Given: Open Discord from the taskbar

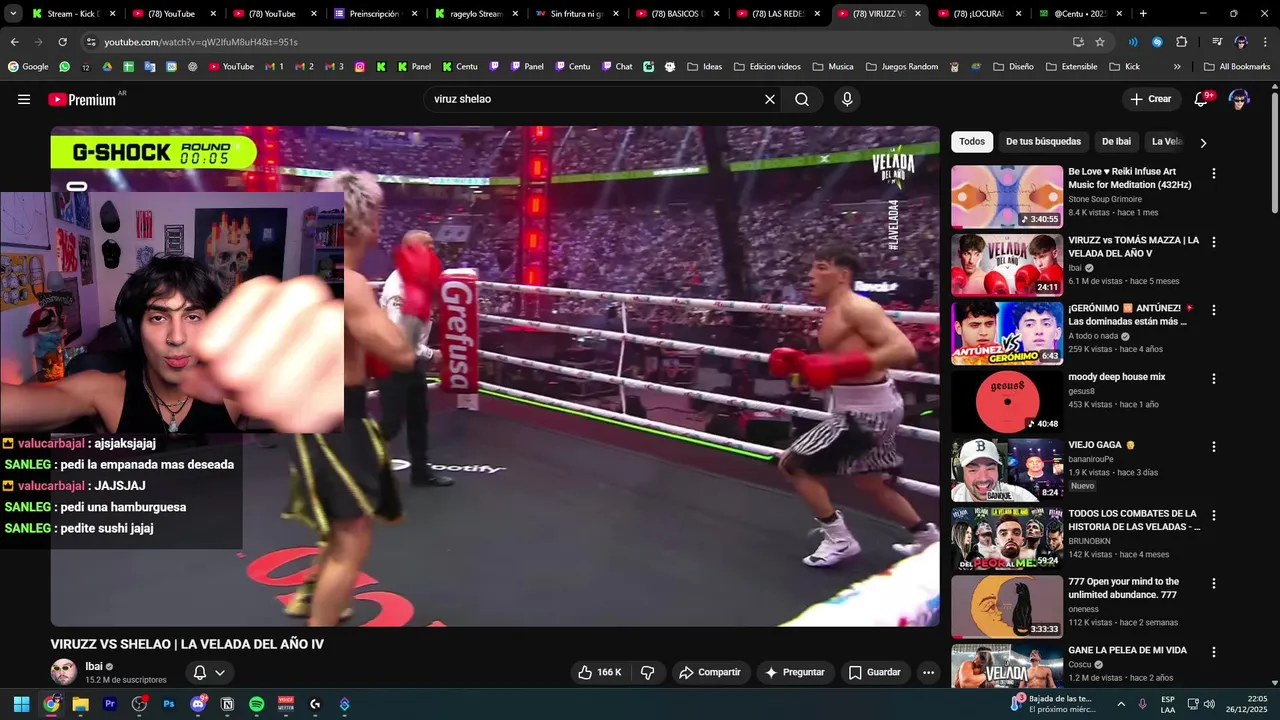Looking at the screenshot, I should pyautogui.click(x=198, y=704).
